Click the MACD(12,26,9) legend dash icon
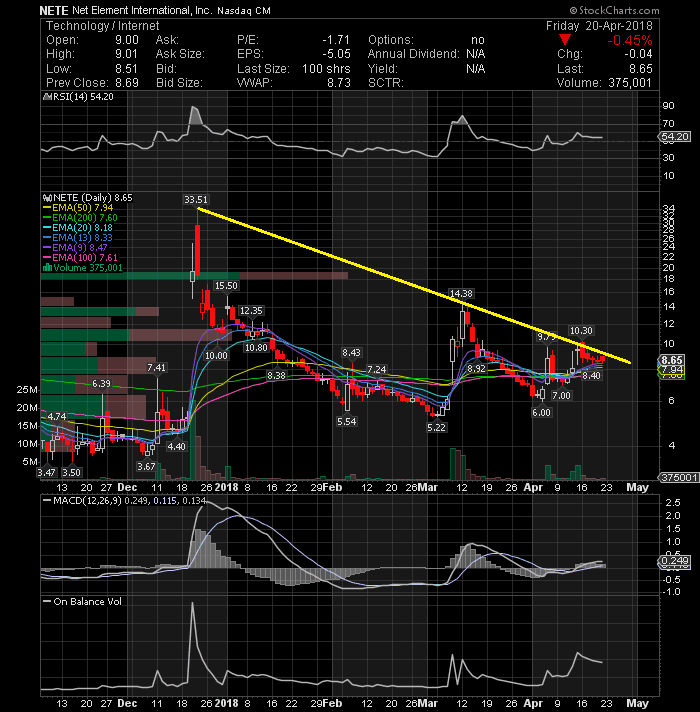This screenshot has width=700, height=712. pos(47,500)
